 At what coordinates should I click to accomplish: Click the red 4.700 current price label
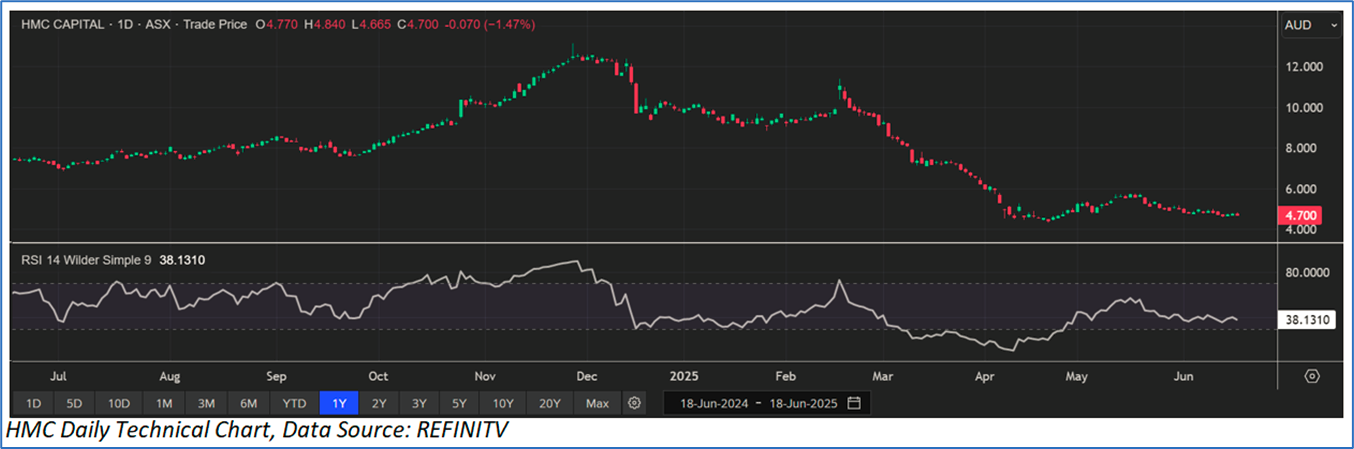pyautogui.click(x=1300, y=215)
